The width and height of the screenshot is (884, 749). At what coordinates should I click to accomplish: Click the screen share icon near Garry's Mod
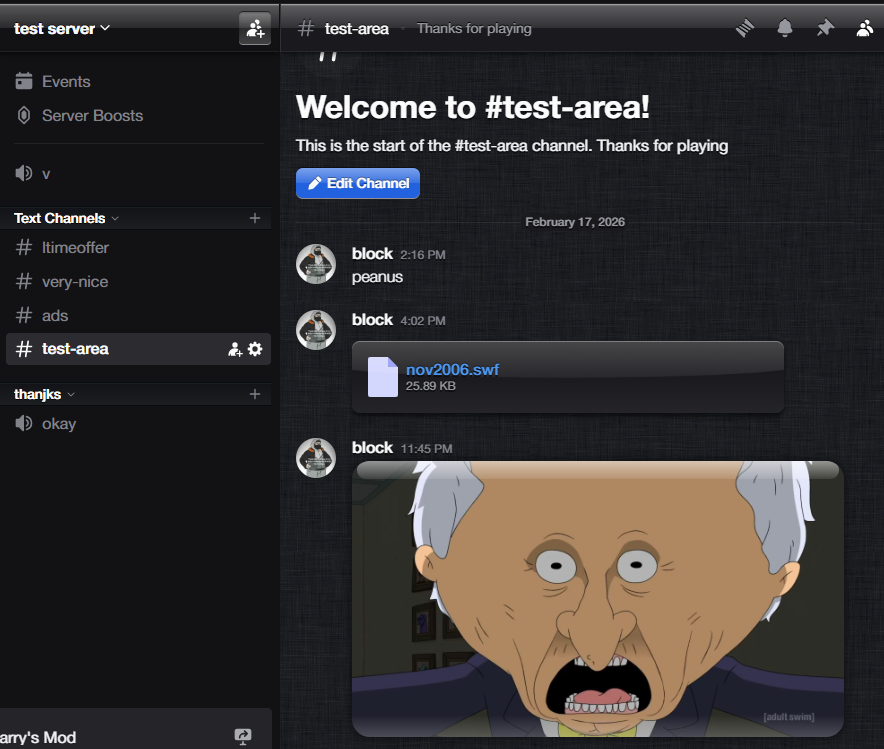click(243, 736)
